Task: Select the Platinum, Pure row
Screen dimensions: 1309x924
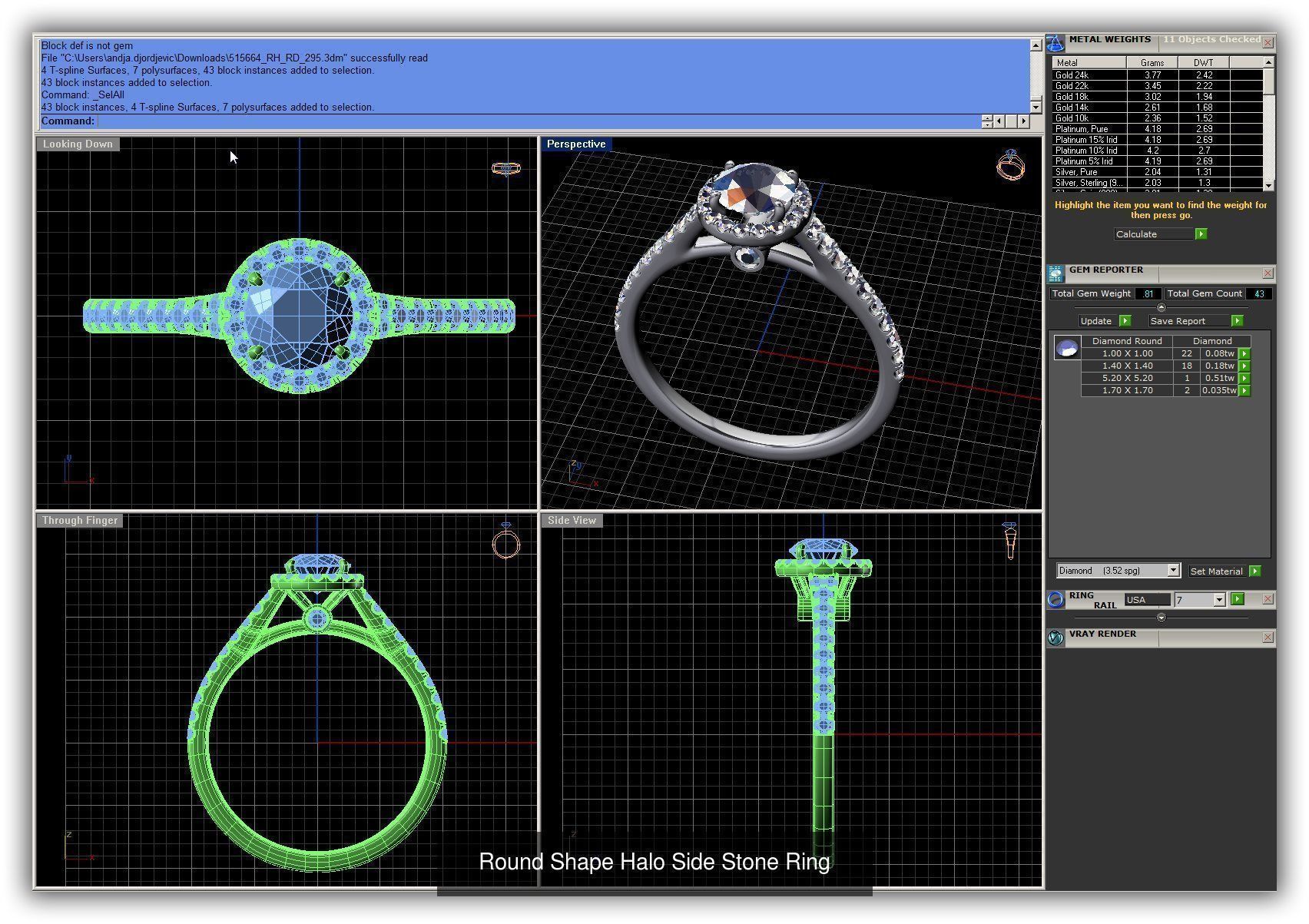Action: coord(1158,129)
